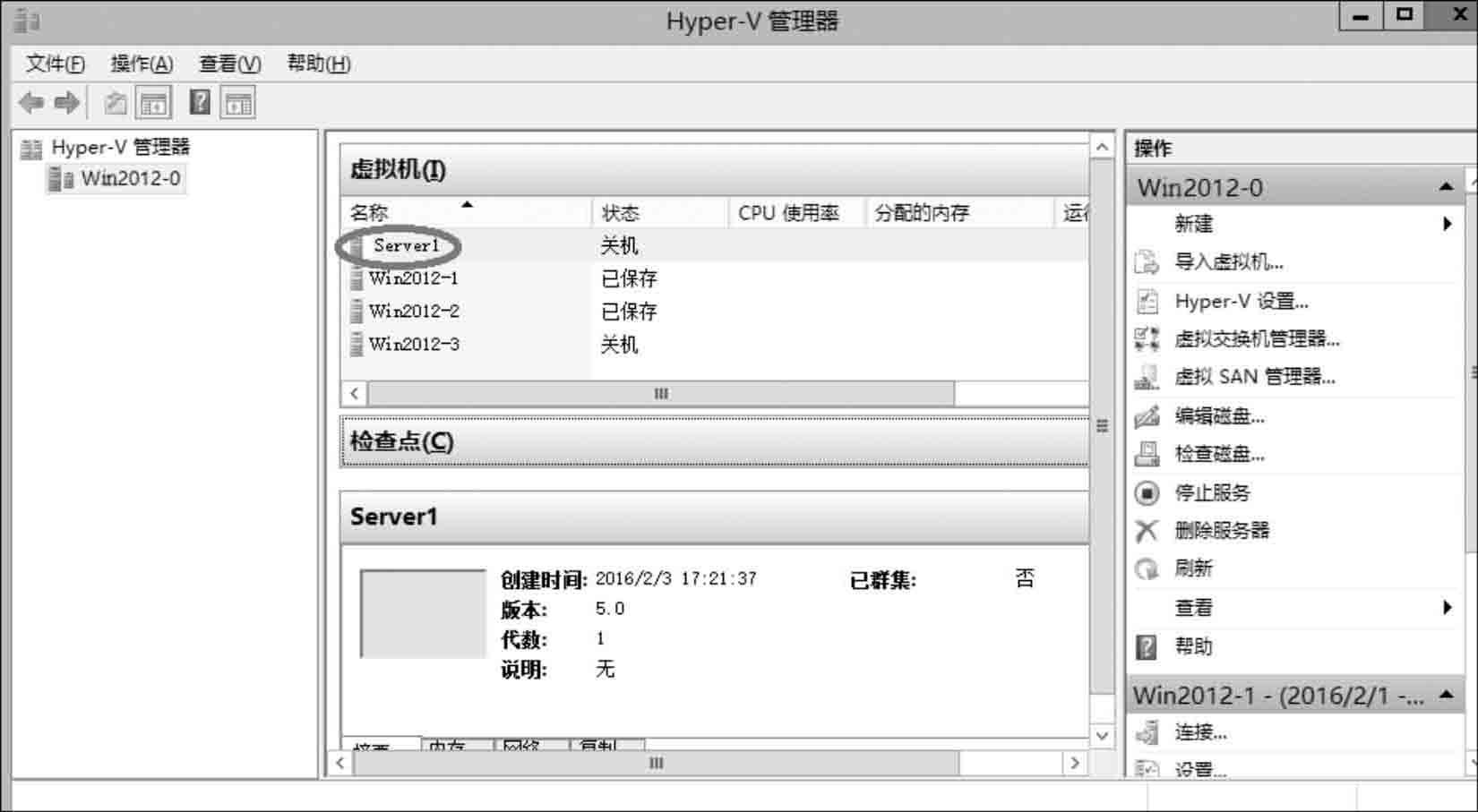The height and width of the screenshot is (812, 1478).
Task: Open the 帮助(H) menu
Action: [319, 64]
